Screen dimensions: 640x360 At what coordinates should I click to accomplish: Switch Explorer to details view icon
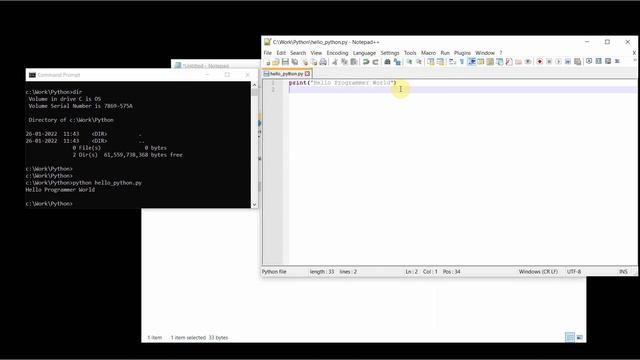pos(570,337)
